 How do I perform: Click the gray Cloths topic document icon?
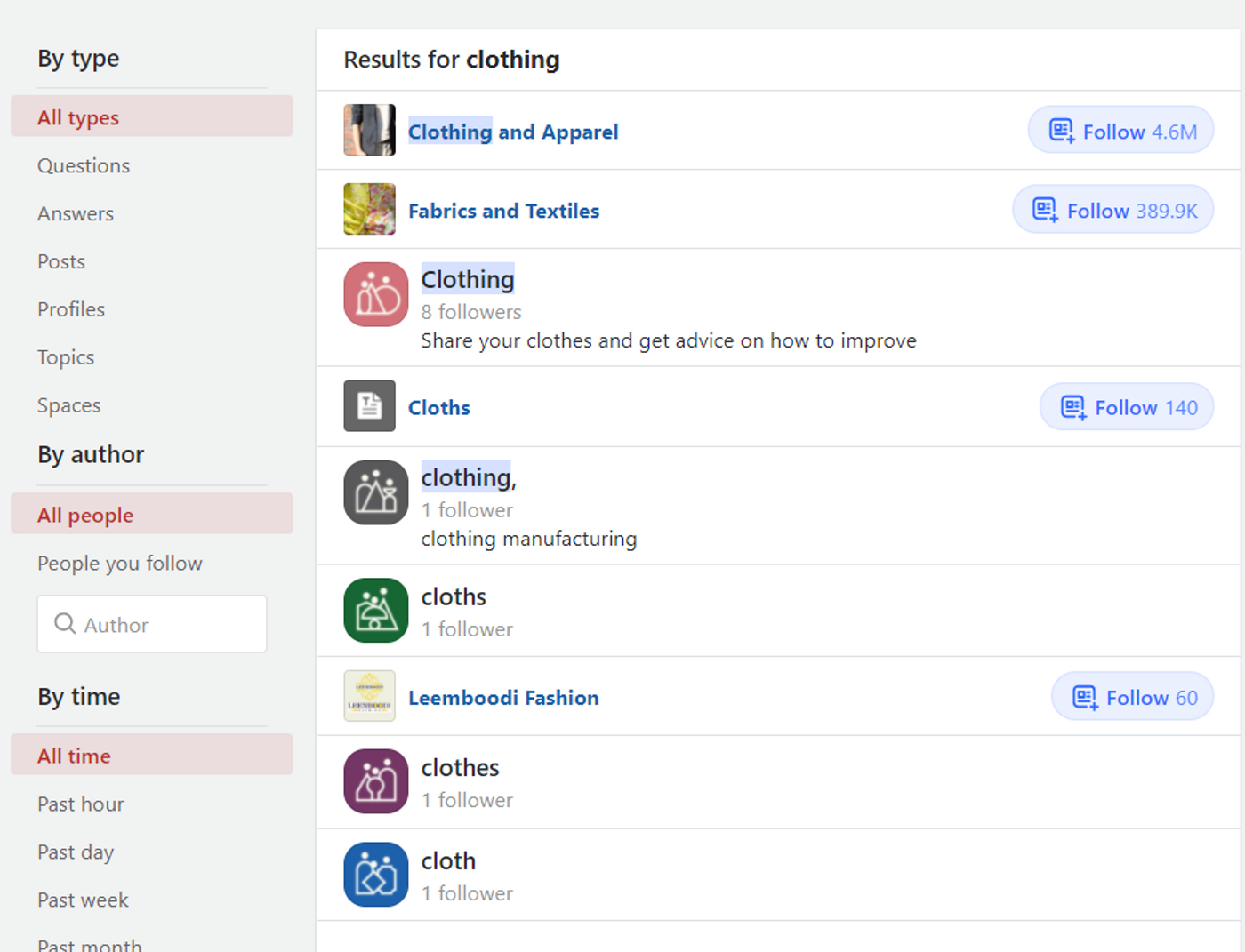coord(369,406)
